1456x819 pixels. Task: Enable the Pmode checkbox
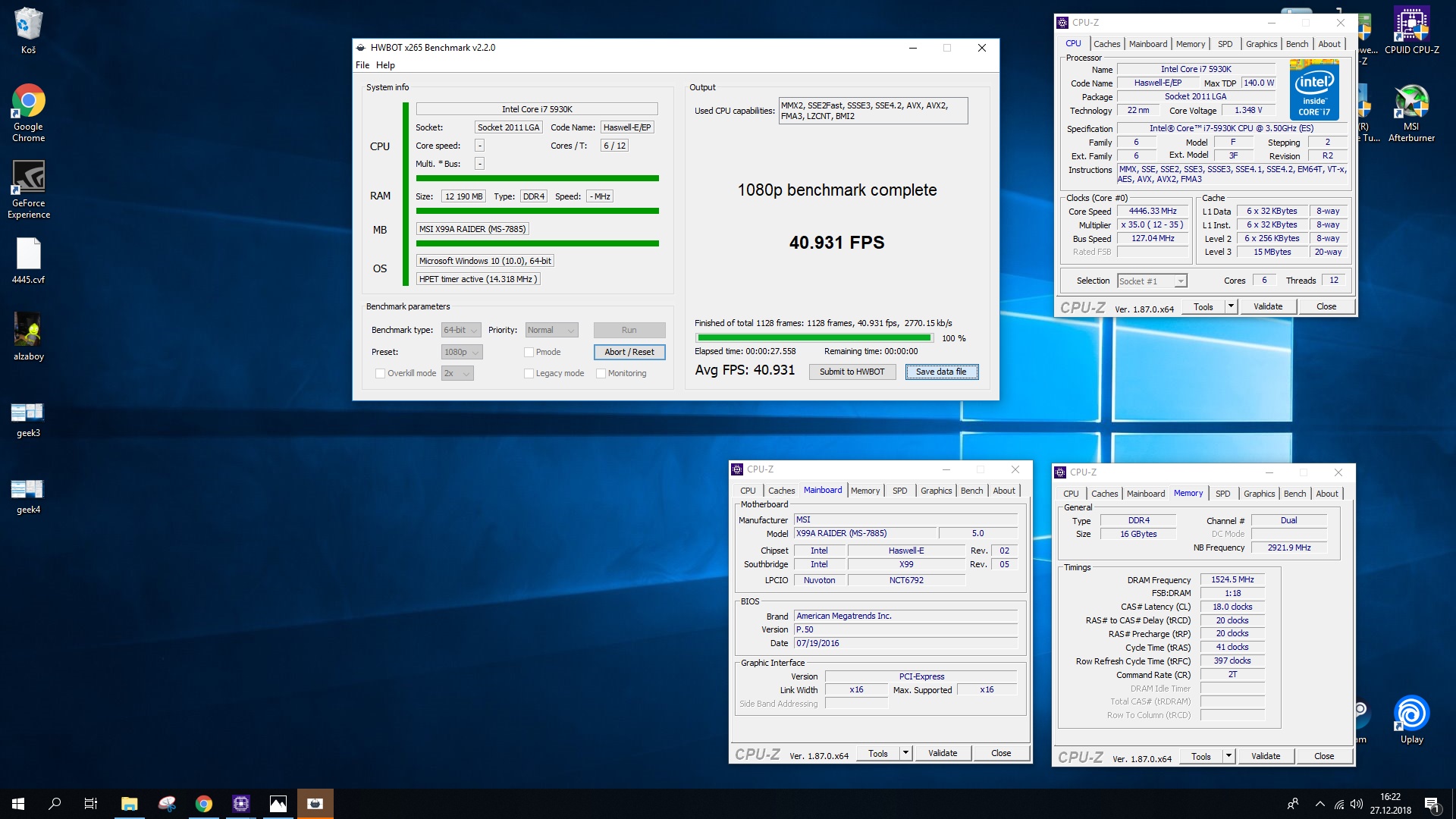click(529, 352)
